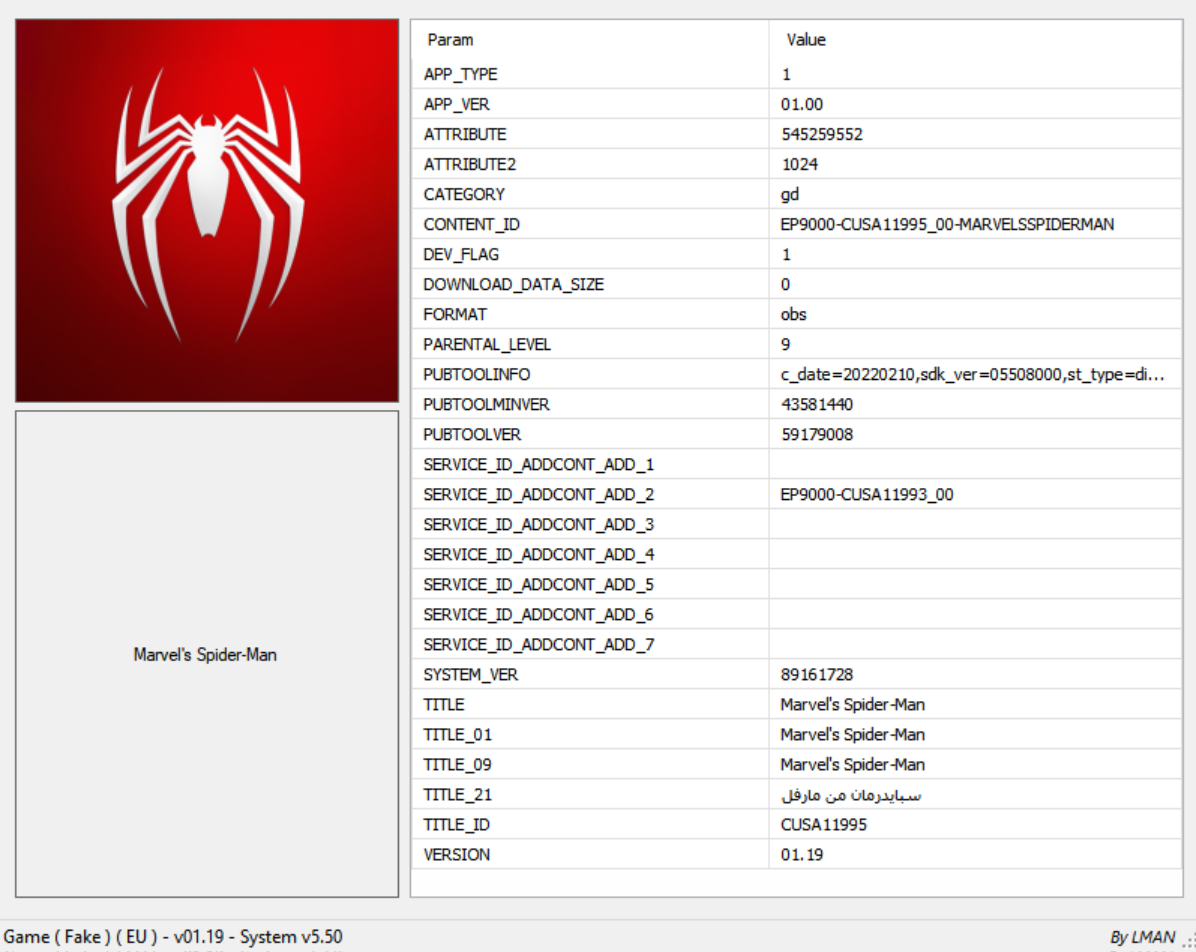Click the By LMAN credit text
The width and height of the screenshot is (1196, 952).
1142,938
